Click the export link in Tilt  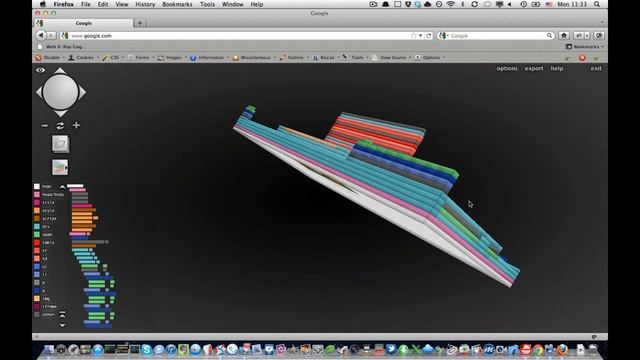click(534, 69)
